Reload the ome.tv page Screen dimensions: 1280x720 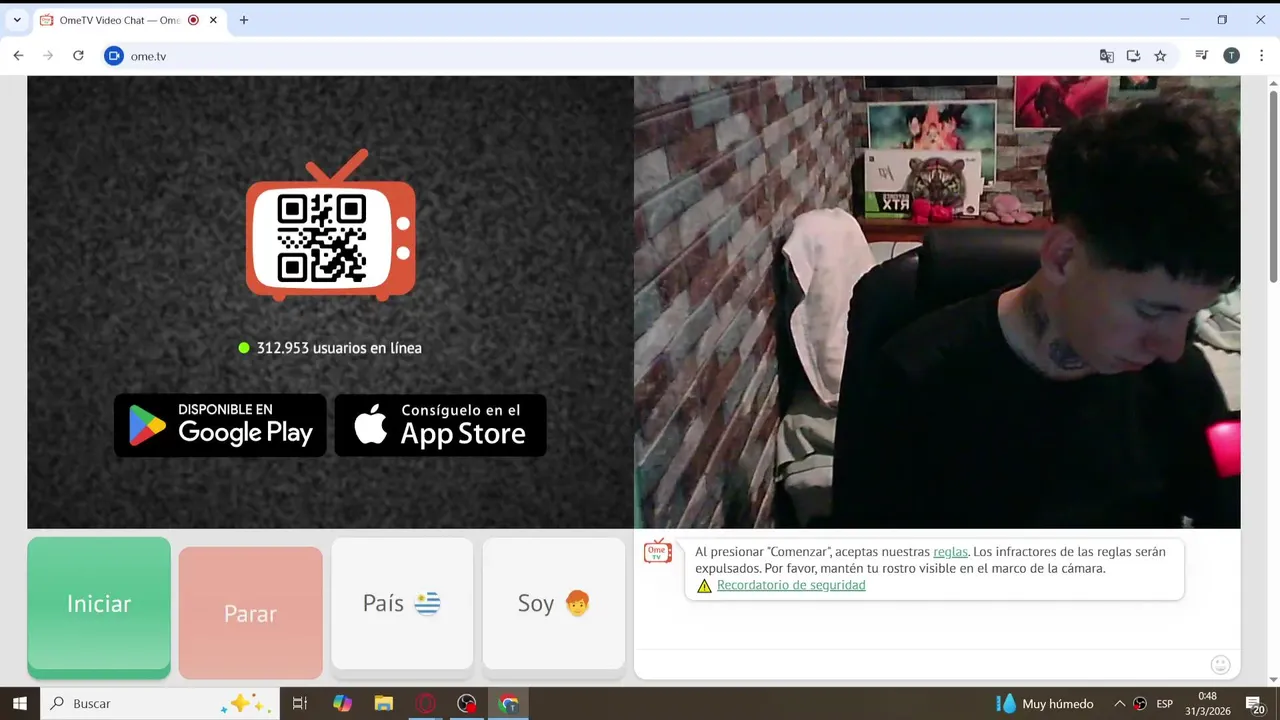coord(78,56)
